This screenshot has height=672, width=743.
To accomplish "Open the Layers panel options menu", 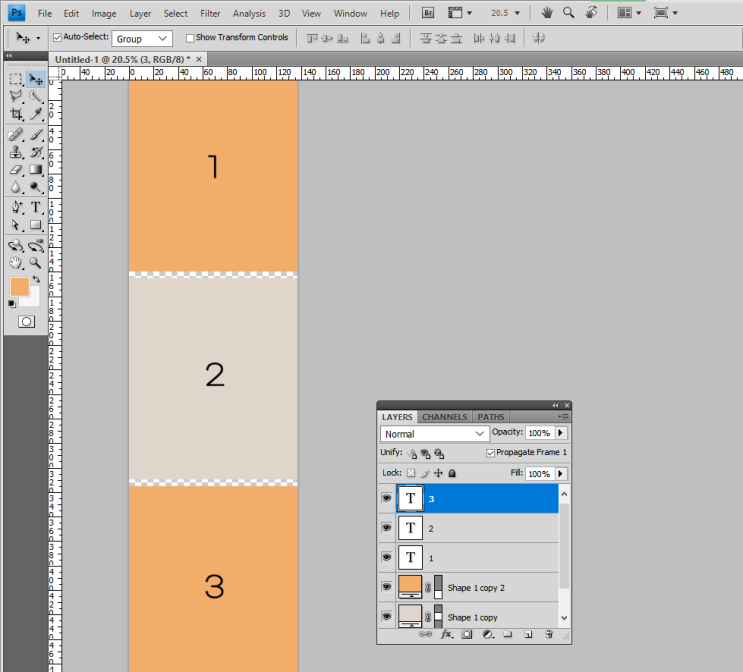I will pos(563,417).
